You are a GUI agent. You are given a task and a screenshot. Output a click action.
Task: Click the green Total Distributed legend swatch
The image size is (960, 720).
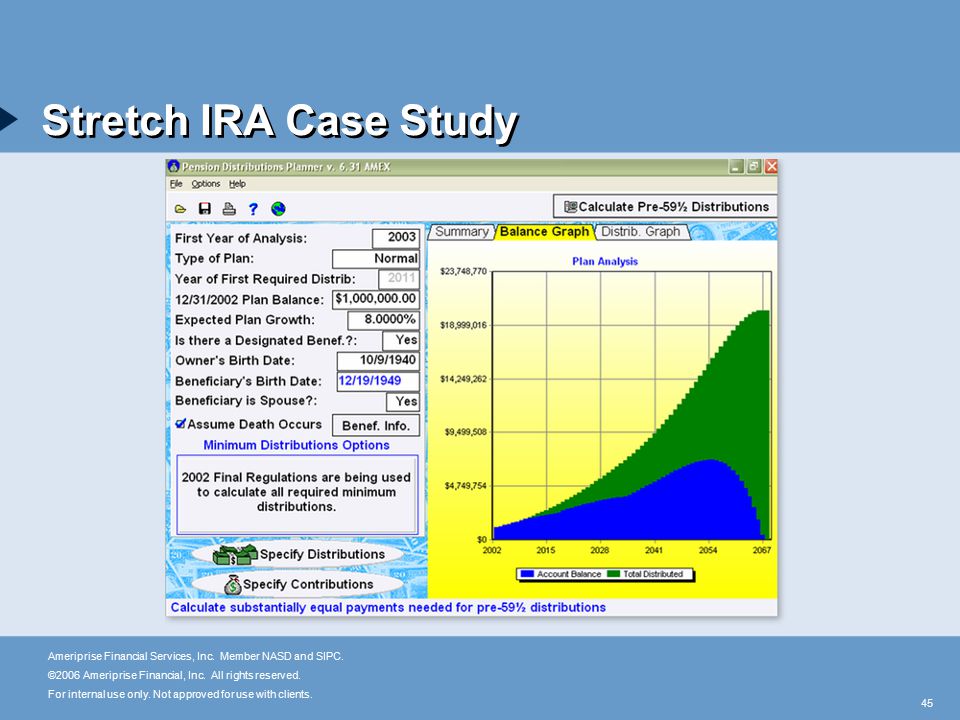click(x=613, y=574)
